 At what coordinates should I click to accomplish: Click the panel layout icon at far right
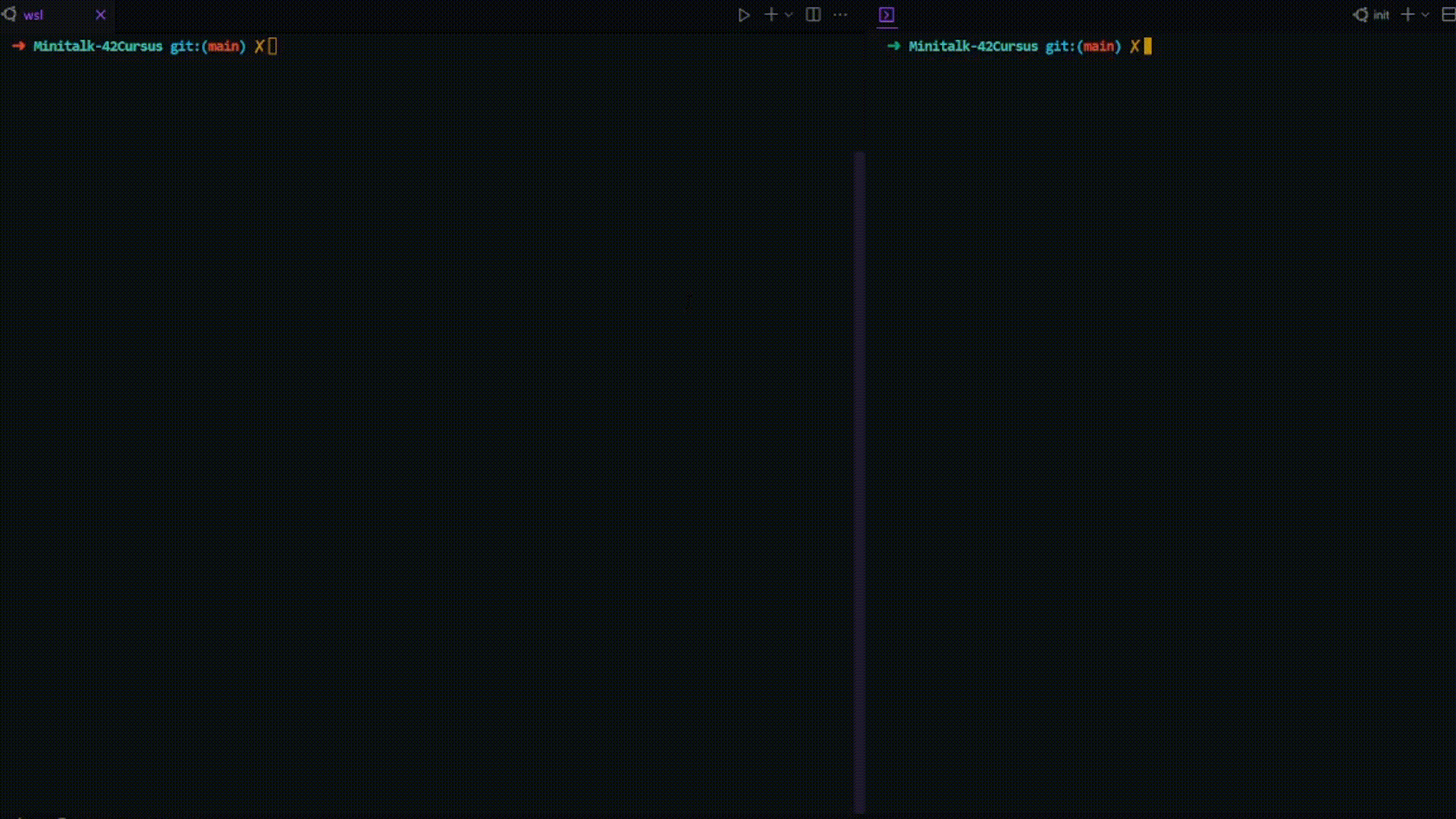pyautogui.click(x=1448, y=15)
